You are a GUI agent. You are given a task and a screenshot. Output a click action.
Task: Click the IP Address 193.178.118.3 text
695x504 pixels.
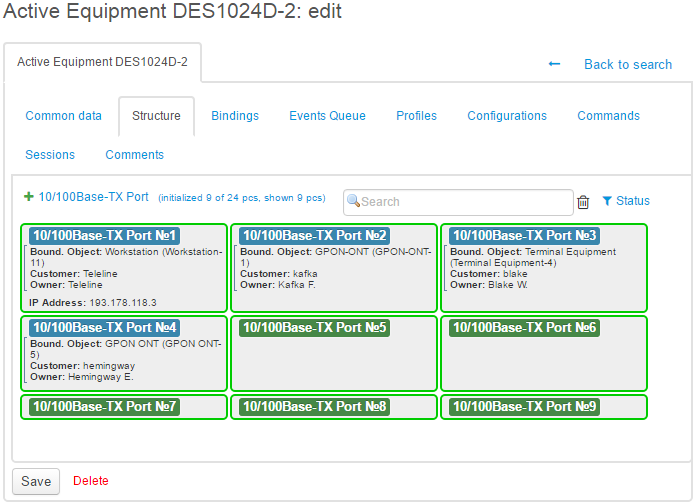coord(93,303)
